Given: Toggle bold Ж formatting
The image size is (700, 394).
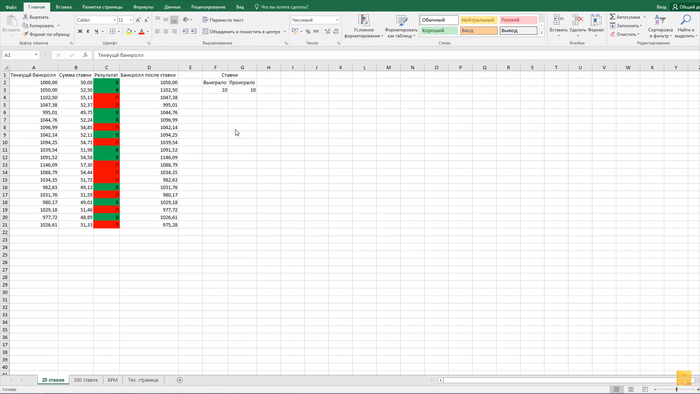Looking at the screenshot, I should pyautogui.click(x=80, y=32).
